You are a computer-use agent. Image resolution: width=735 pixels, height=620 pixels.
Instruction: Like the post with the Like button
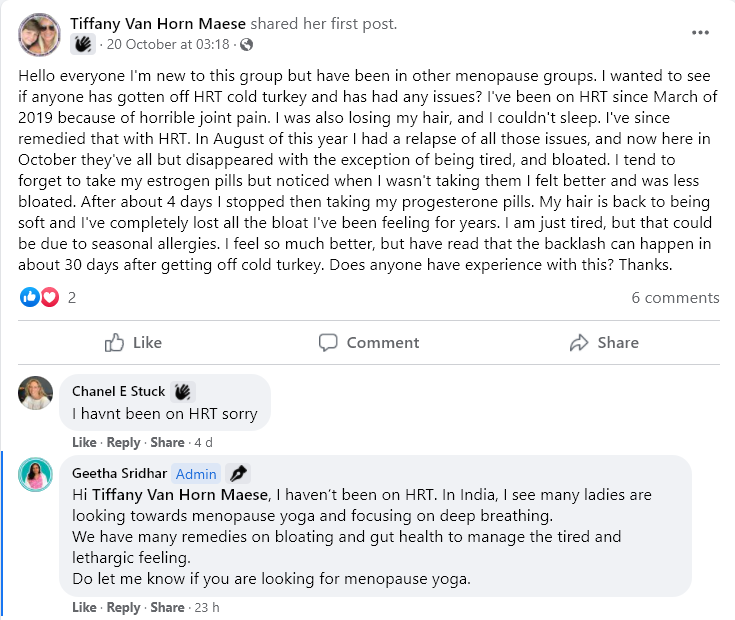pyautogui.click(x=133, y=342)
